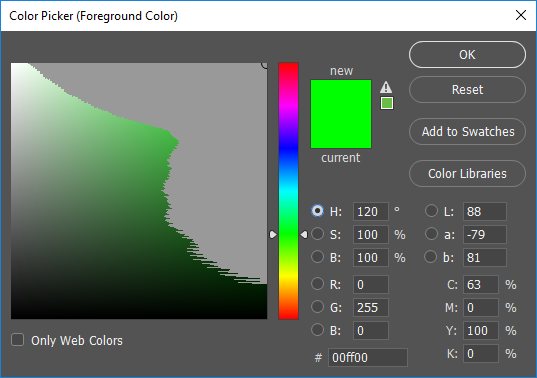Click the vertical hue spectrum slider
The width and height of the screenshot is (537, 378).
coord(288,191)
